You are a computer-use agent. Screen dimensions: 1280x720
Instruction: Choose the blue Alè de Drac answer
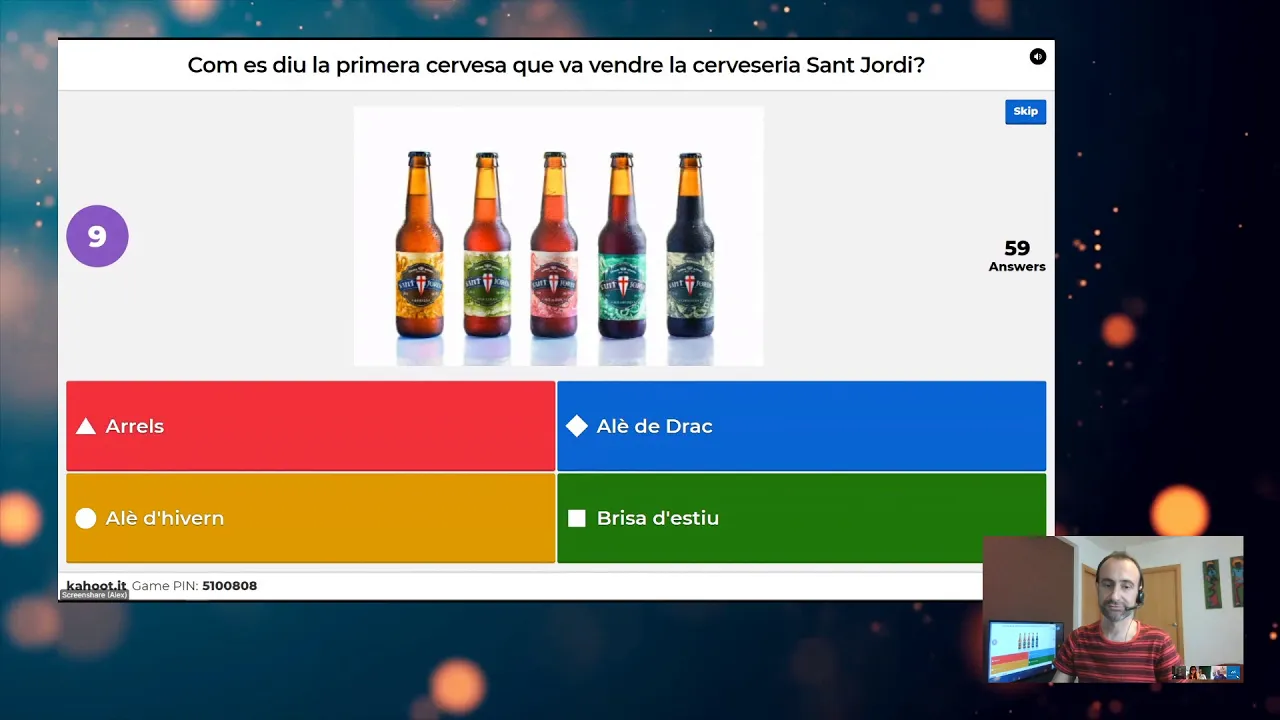pyautogui.click(x=801, y=426)
